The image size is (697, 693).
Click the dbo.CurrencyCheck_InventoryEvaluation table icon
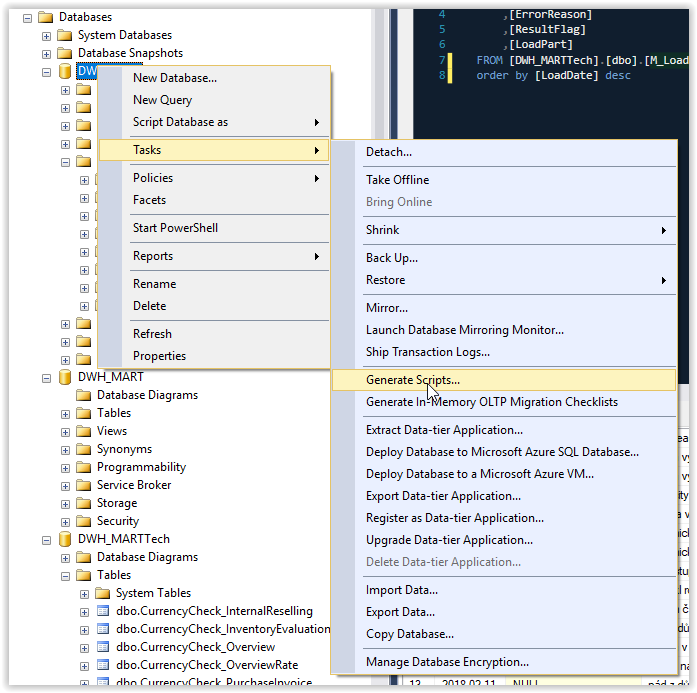pos(103,629)
